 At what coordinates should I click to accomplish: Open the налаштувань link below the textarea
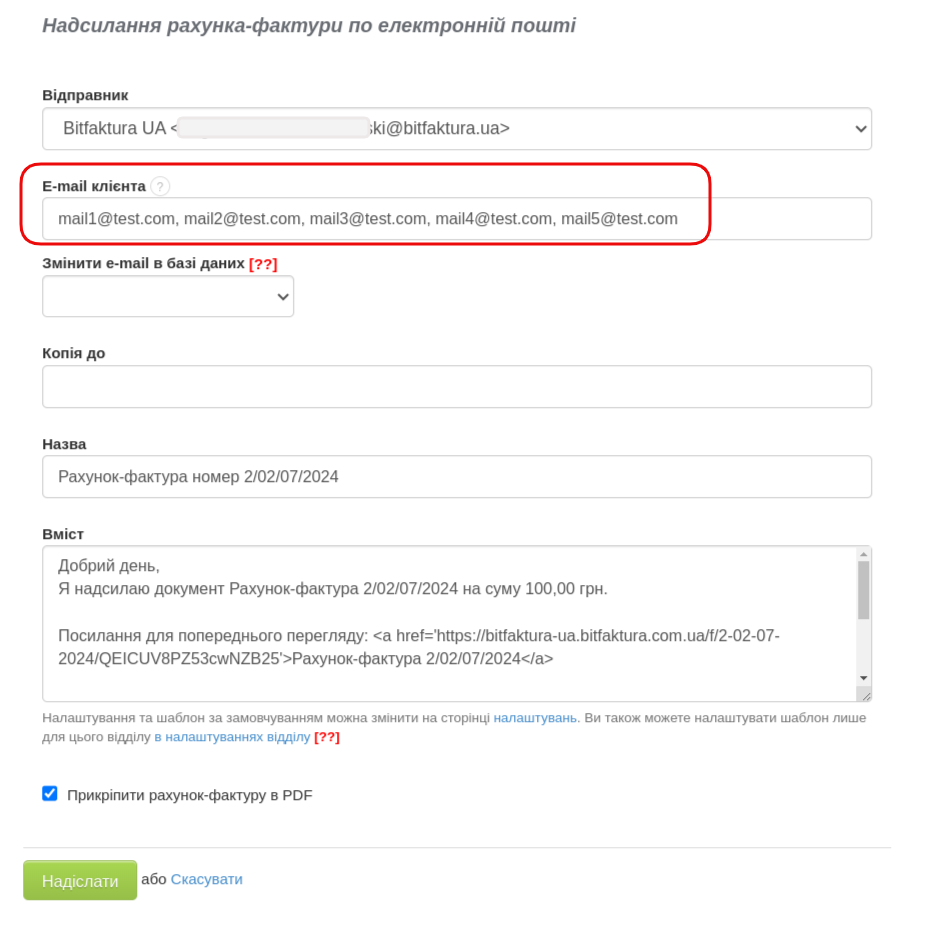click(x=535, y=718)
